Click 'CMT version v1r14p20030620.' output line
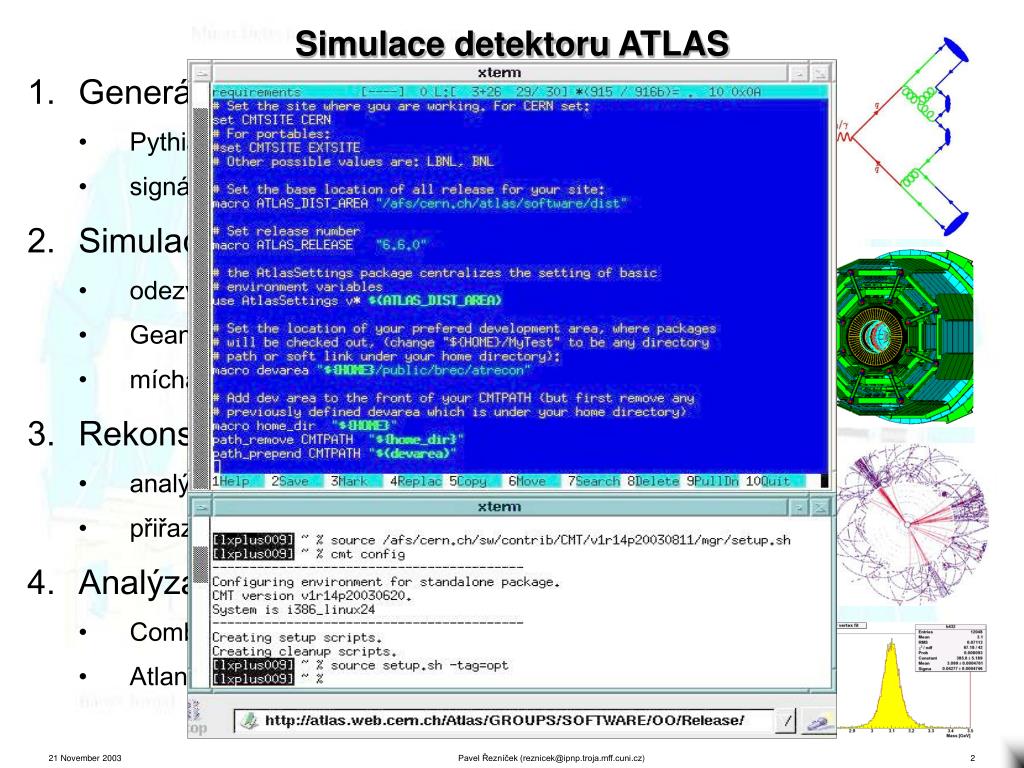The image size is (1024, 768). tap(312, 596)
